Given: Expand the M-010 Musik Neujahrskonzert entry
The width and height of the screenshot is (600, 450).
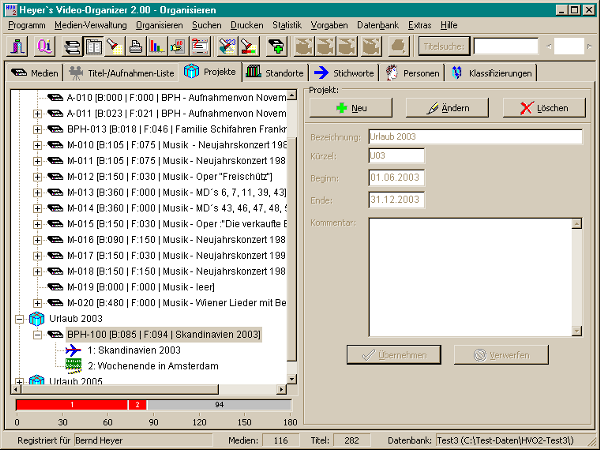Looking at the screenshot, I should pyautogui.click(x=38, y=145).
